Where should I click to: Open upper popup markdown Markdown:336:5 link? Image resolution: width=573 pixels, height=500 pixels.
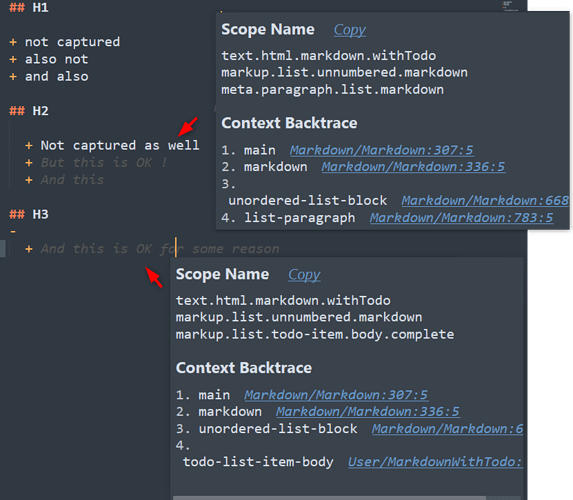(413, 167)
